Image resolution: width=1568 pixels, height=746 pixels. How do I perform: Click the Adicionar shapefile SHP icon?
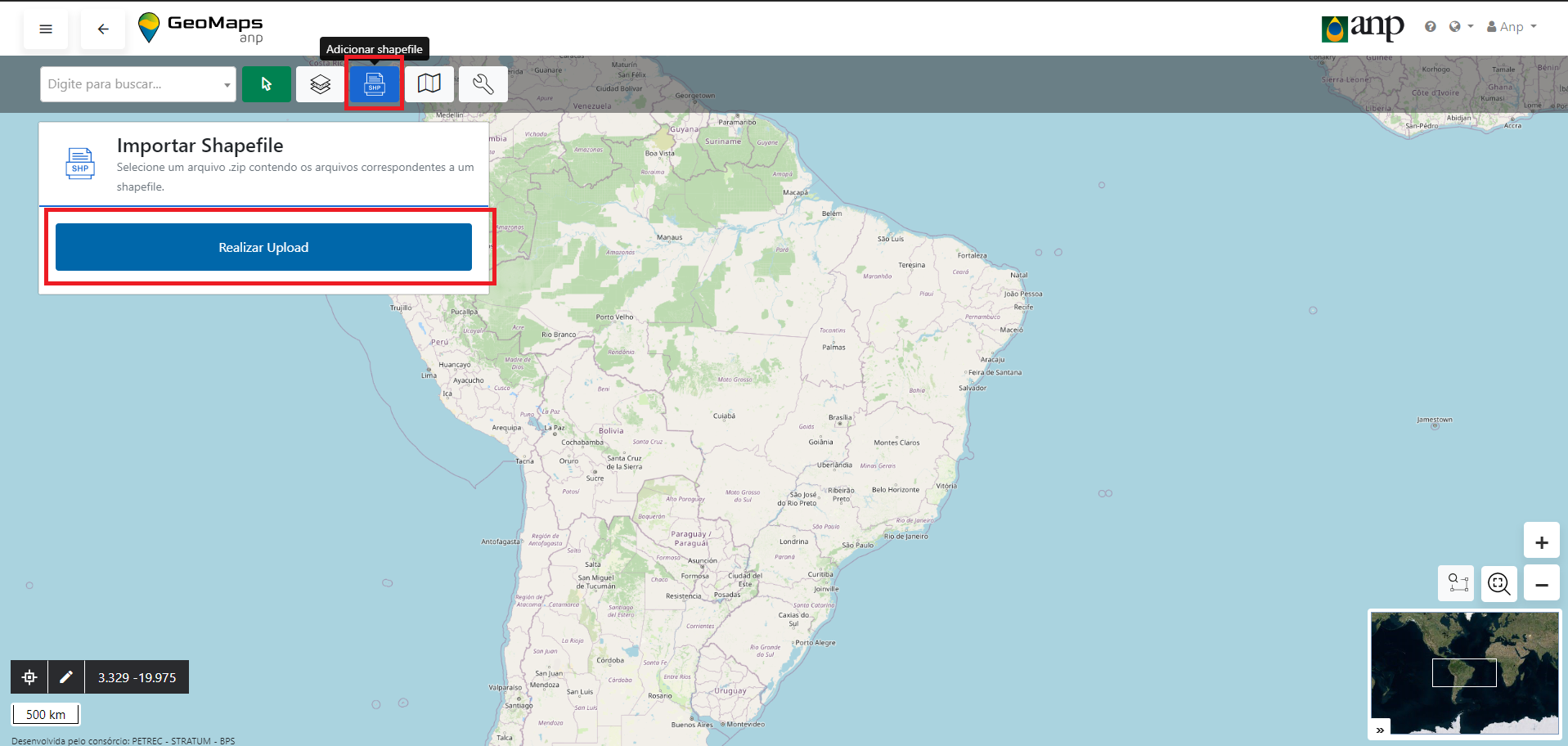(x=375, y=84)
